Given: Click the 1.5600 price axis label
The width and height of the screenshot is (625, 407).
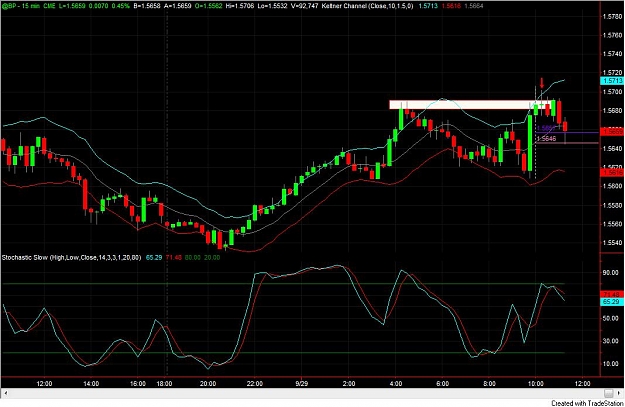Looking at the screenshot, I should pos(612,186).
